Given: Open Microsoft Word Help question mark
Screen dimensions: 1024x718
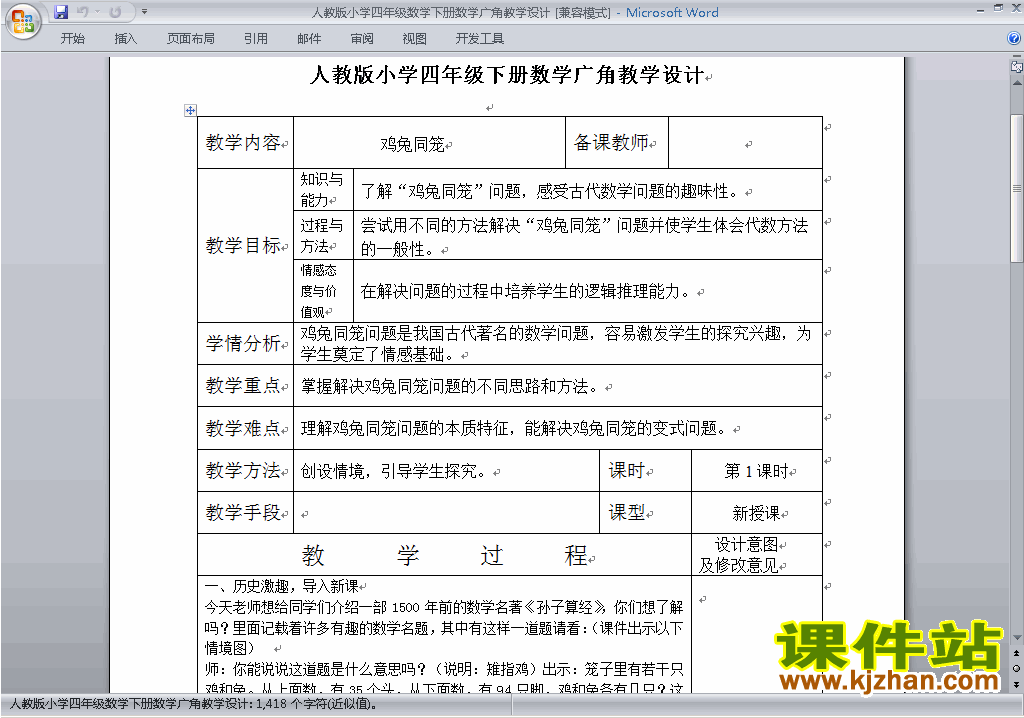Looking at the screenshot, I should (1014, 39).
